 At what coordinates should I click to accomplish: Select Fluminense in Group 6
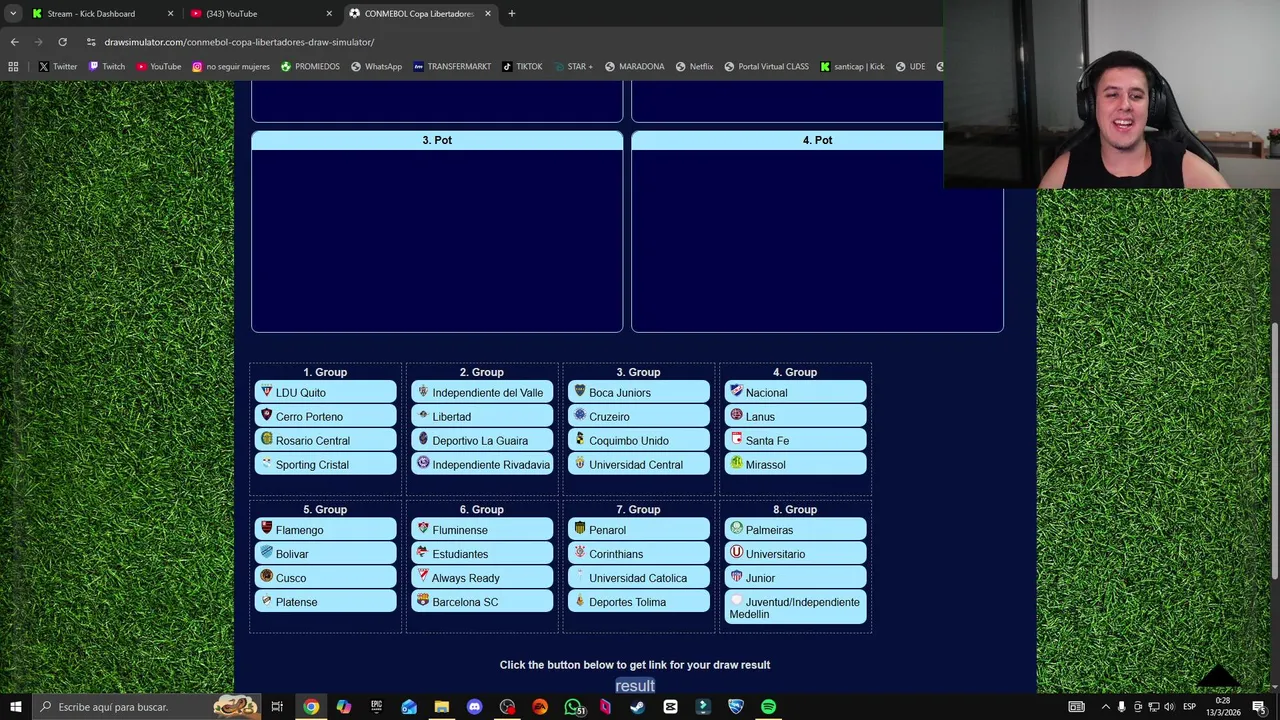click(482, 530)
